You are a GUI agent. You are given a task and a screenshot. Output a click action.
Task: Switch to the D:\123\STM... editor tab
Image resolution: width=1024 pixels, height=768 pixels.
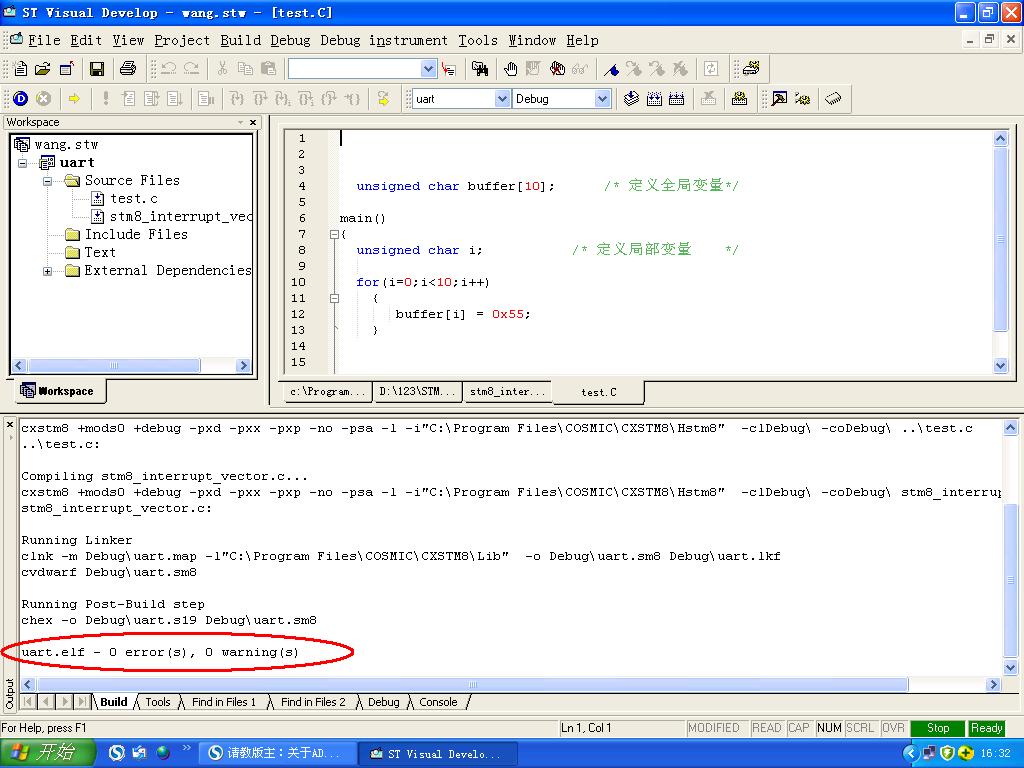coord(417,392)
